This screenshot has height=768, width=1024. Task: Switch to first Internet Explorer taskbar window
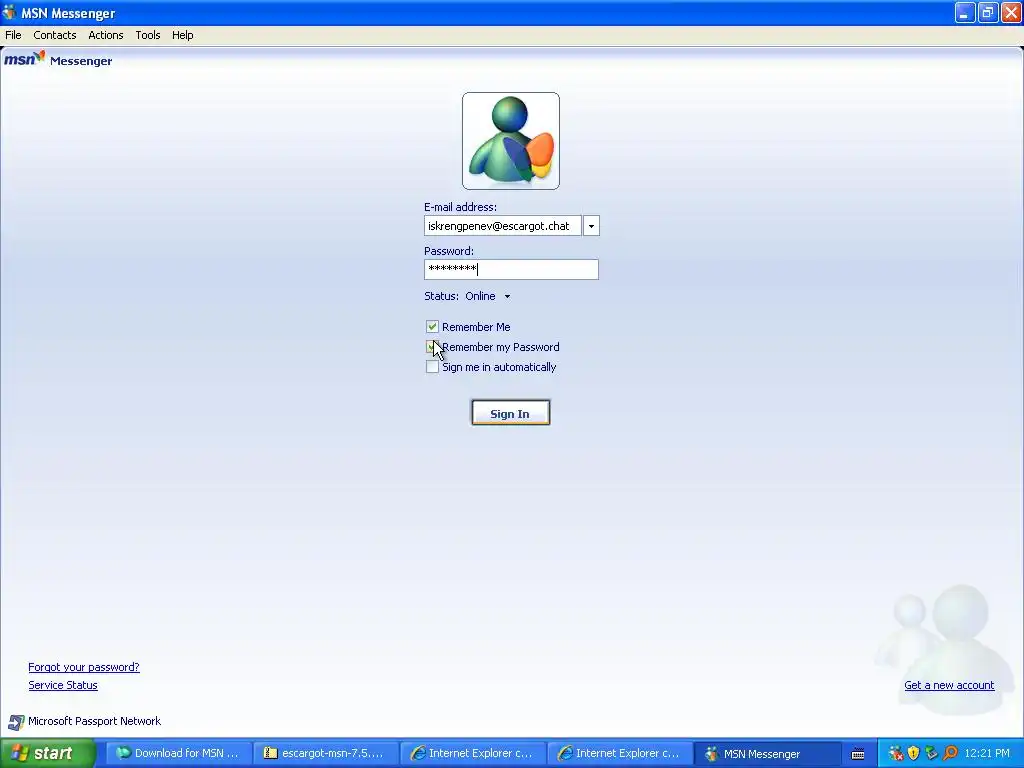[472, 754]
